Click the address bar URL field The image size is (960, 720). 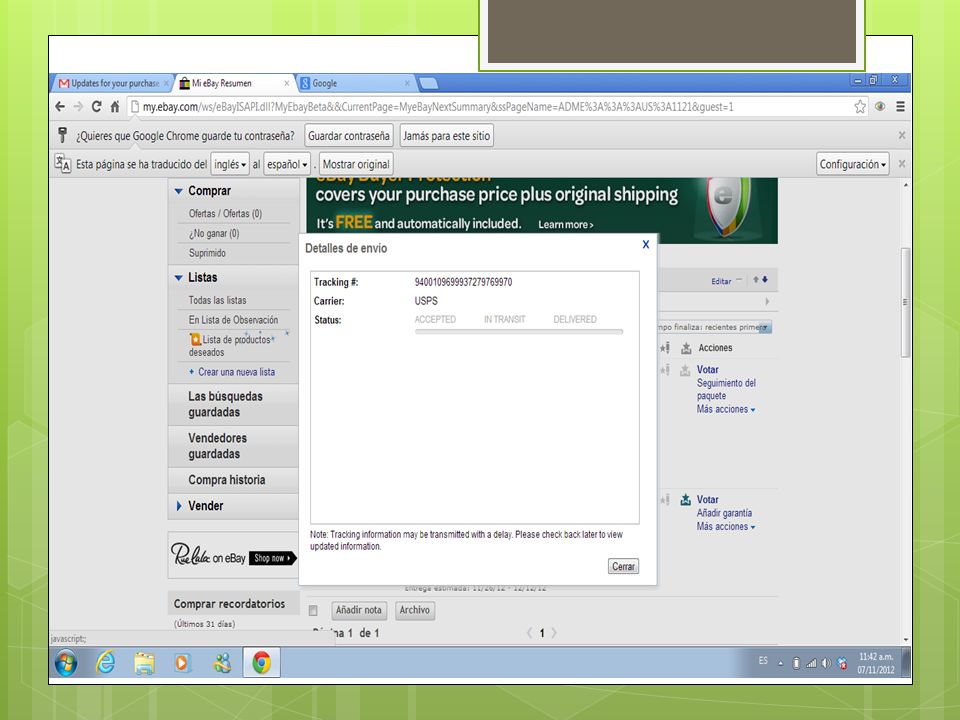tap(490, 107)
